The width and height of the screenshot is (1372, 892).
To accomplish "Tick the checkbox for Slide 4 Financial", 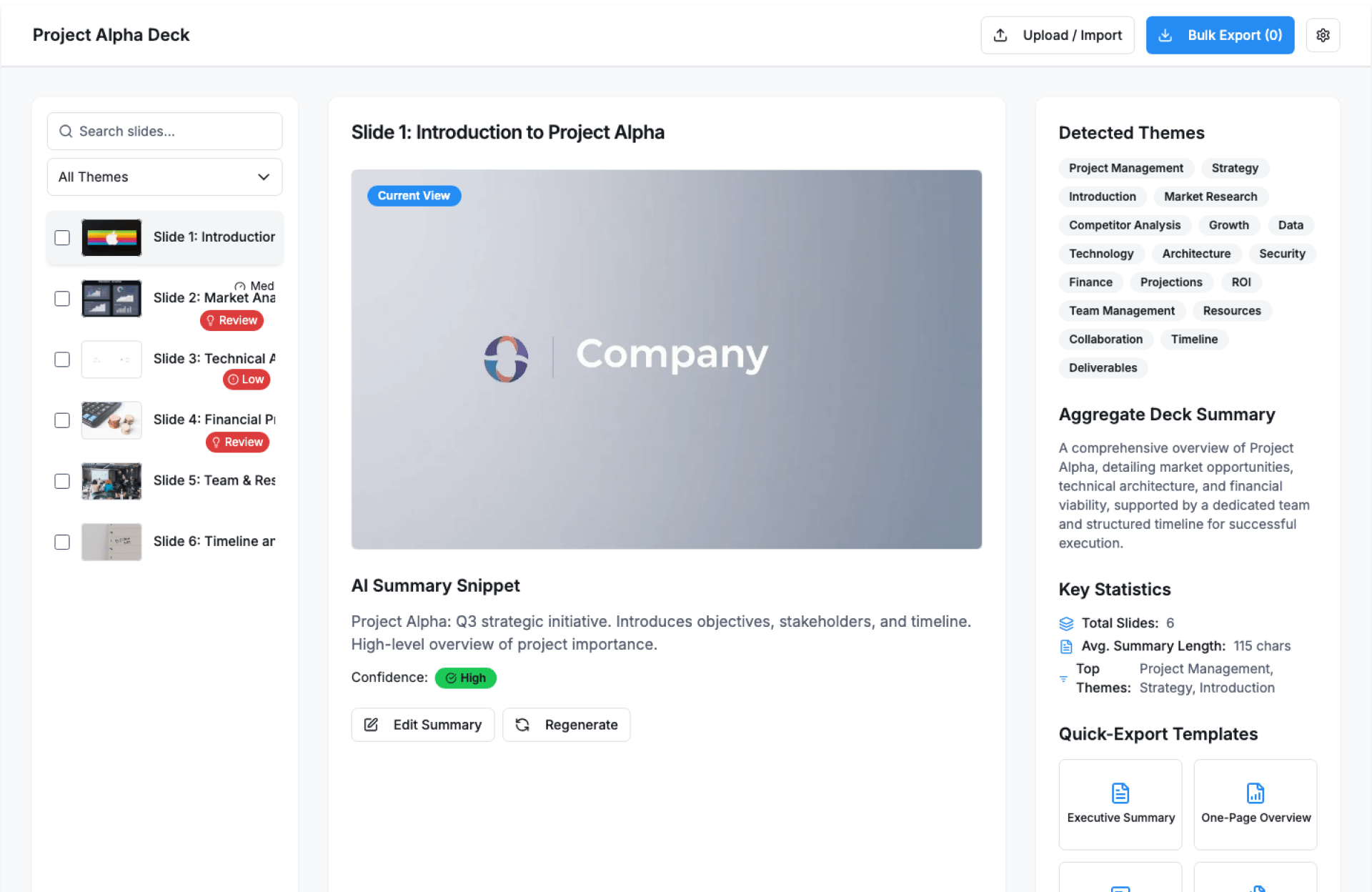I will pos(62,420).
